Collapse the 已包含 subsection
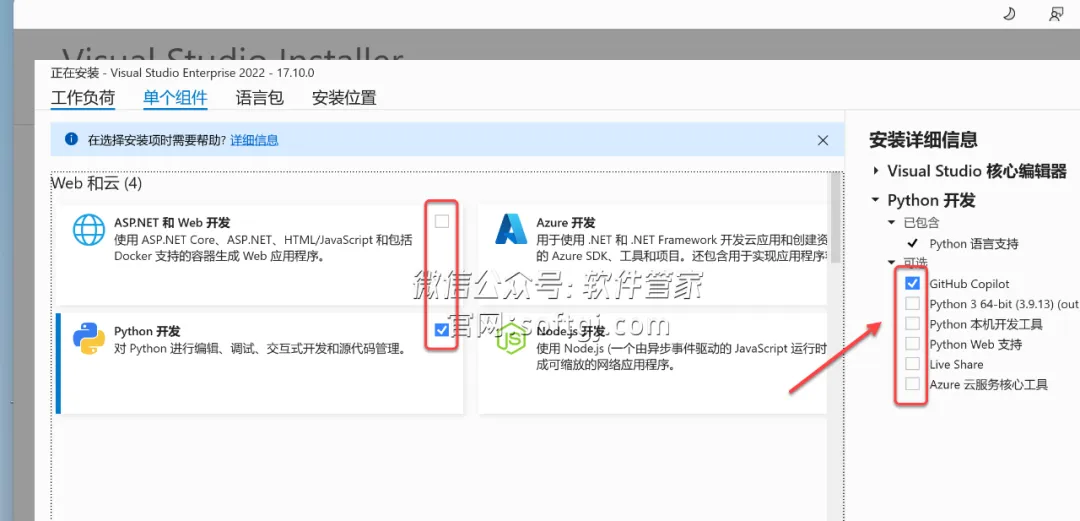This screenshot has height=521, width=1080. pos(892,223)
